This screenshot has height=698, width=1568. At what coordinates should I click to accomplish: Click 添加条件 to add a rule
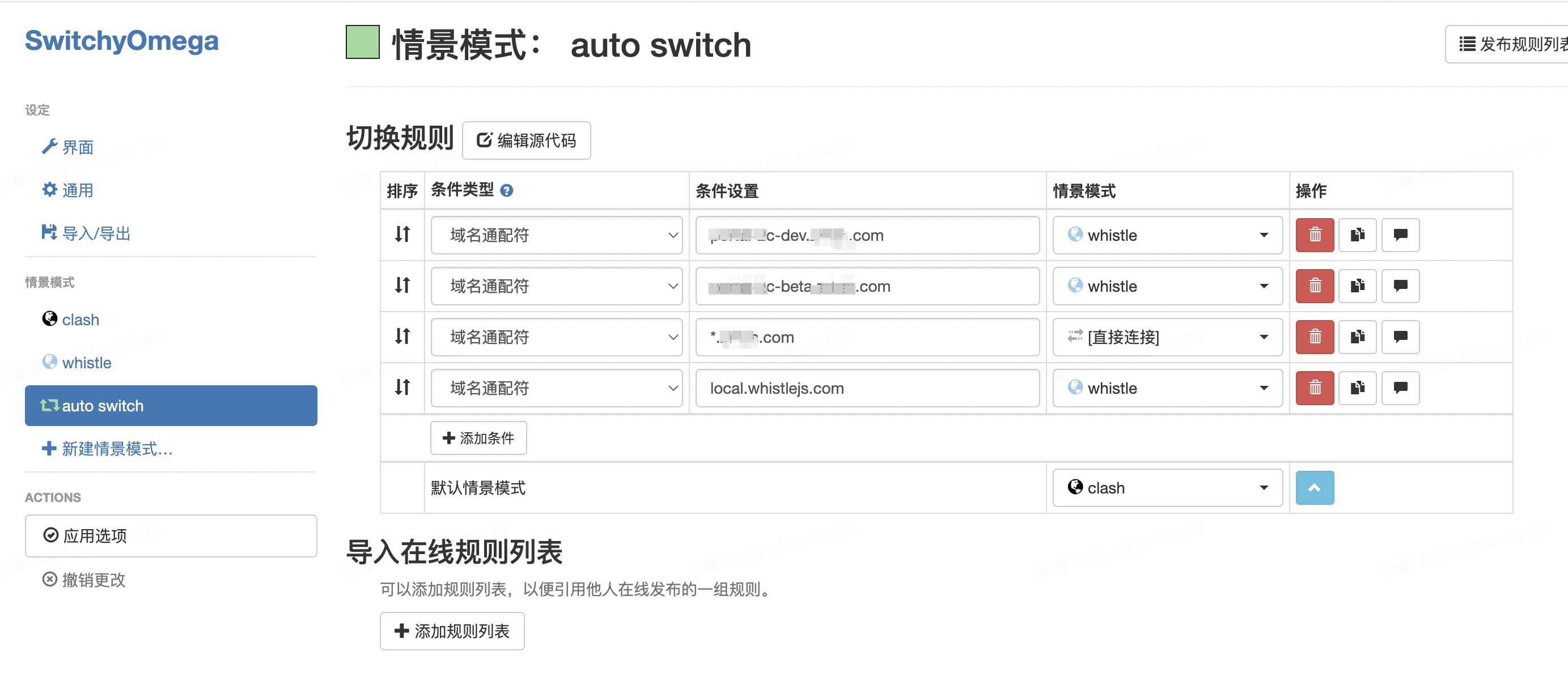(478, 438)
